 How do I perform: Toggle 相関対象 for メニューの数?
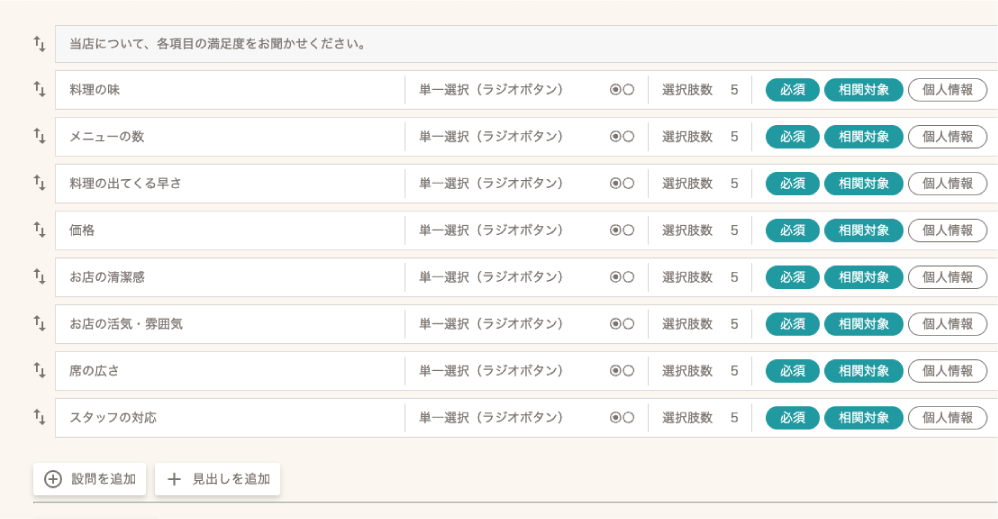(x=863, y=137)
